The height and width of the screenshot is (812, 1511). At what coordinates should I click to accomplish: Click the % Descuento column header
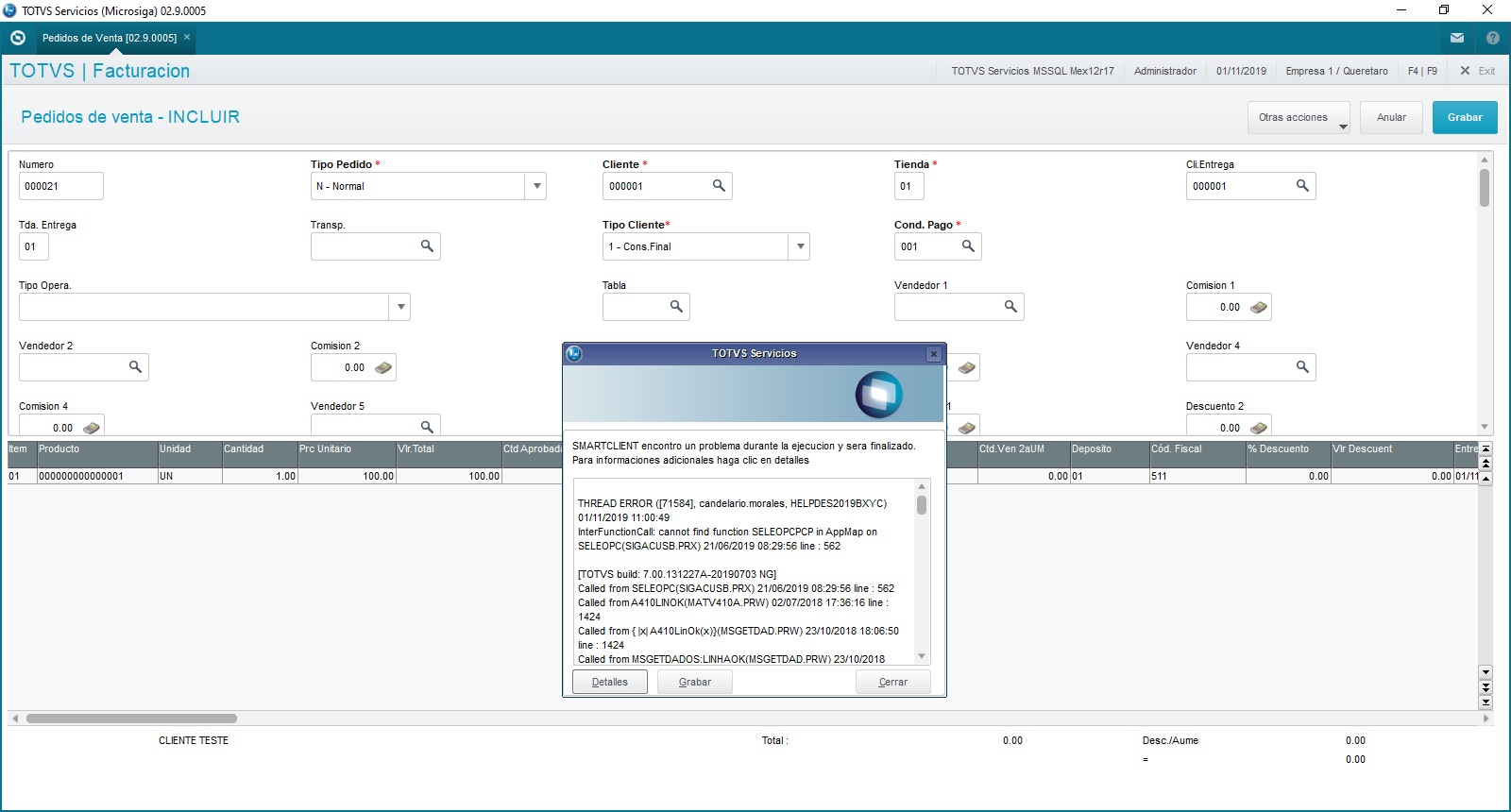tap(1288, 454)
